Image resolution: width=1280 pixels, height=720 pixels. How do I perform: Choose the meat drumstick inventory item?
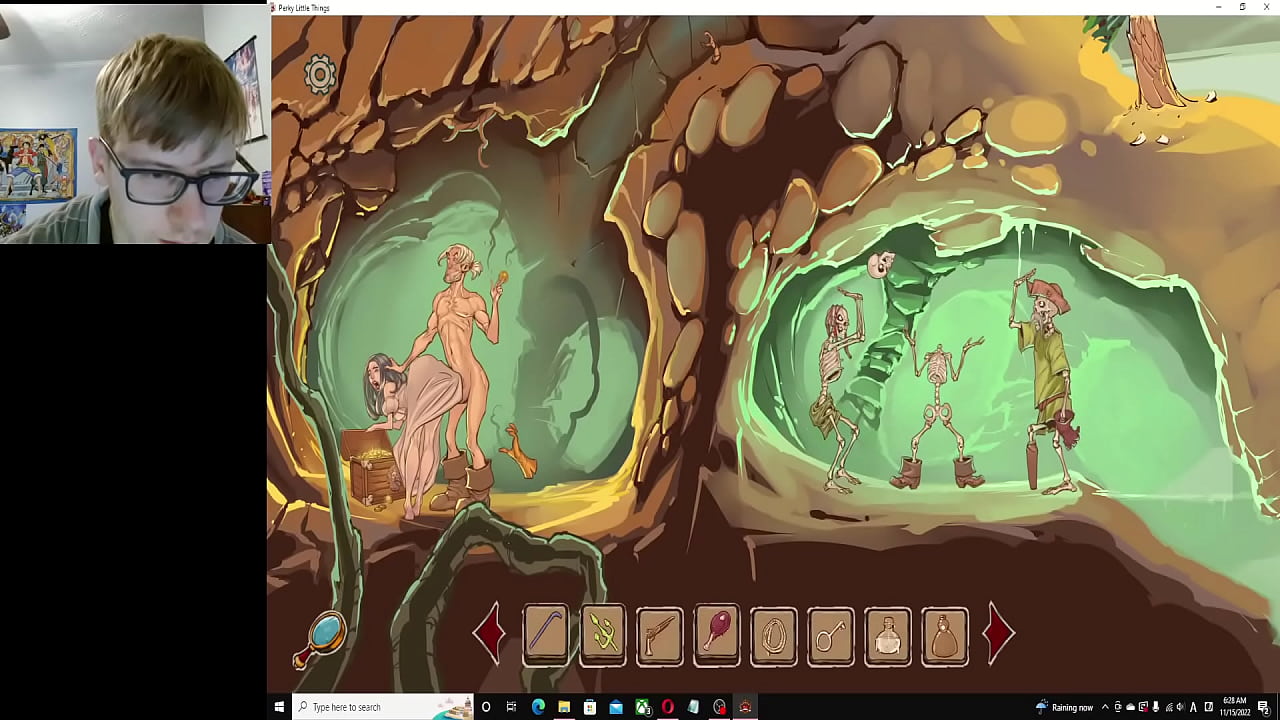click(717, 635)
